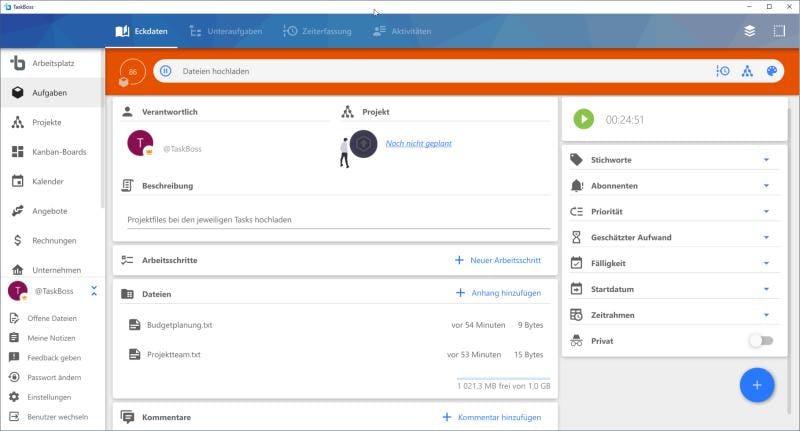800x431 pixels.
Task: Click the Fälligkeit calendar-check icon
Action: pos(577,263)
